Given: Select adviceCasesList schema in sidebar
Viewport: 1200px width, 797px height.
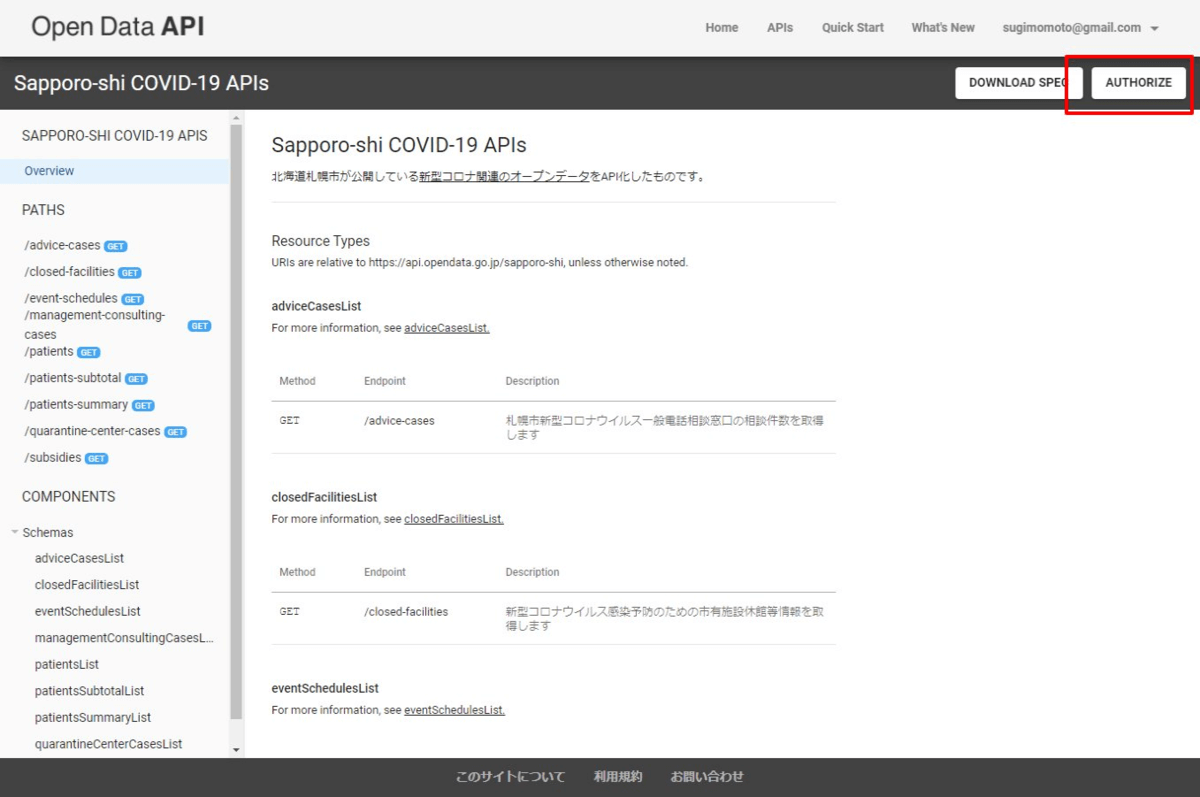Looking at the screenshot, I should [80, 558].
